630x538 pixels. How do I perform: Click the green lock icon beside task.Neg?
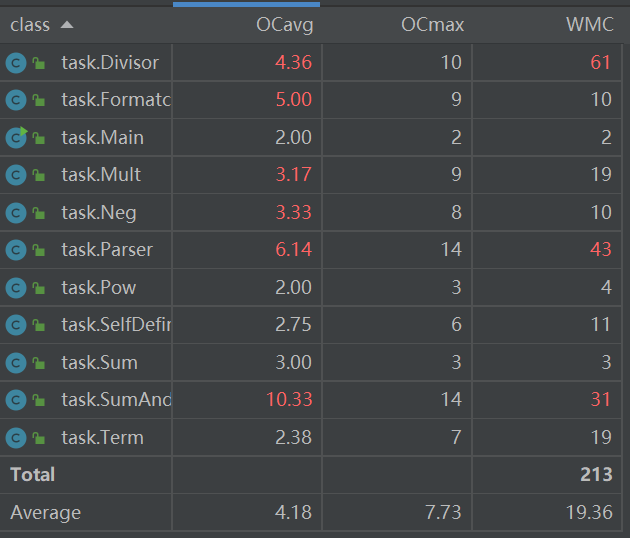[39, 213]
